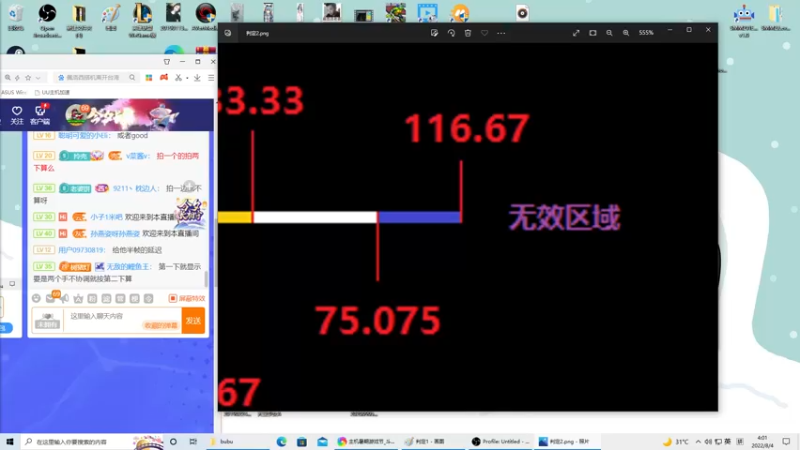Image resolution: width=800 pixels, height=450 pixels.
Task: Click the volume icon in system tray
Action: [708, 441]
